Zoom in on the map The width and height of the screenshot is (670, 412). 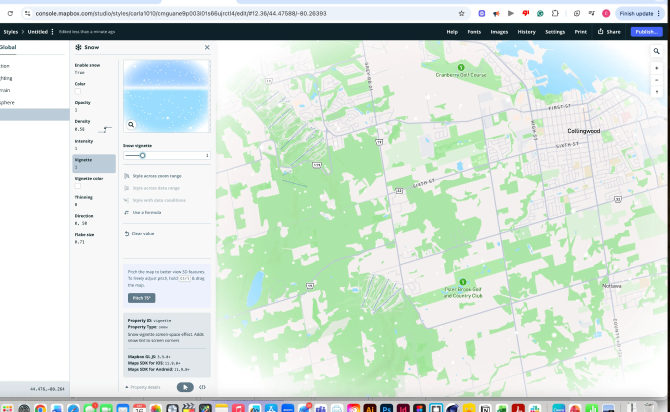(x=657, y=67)
